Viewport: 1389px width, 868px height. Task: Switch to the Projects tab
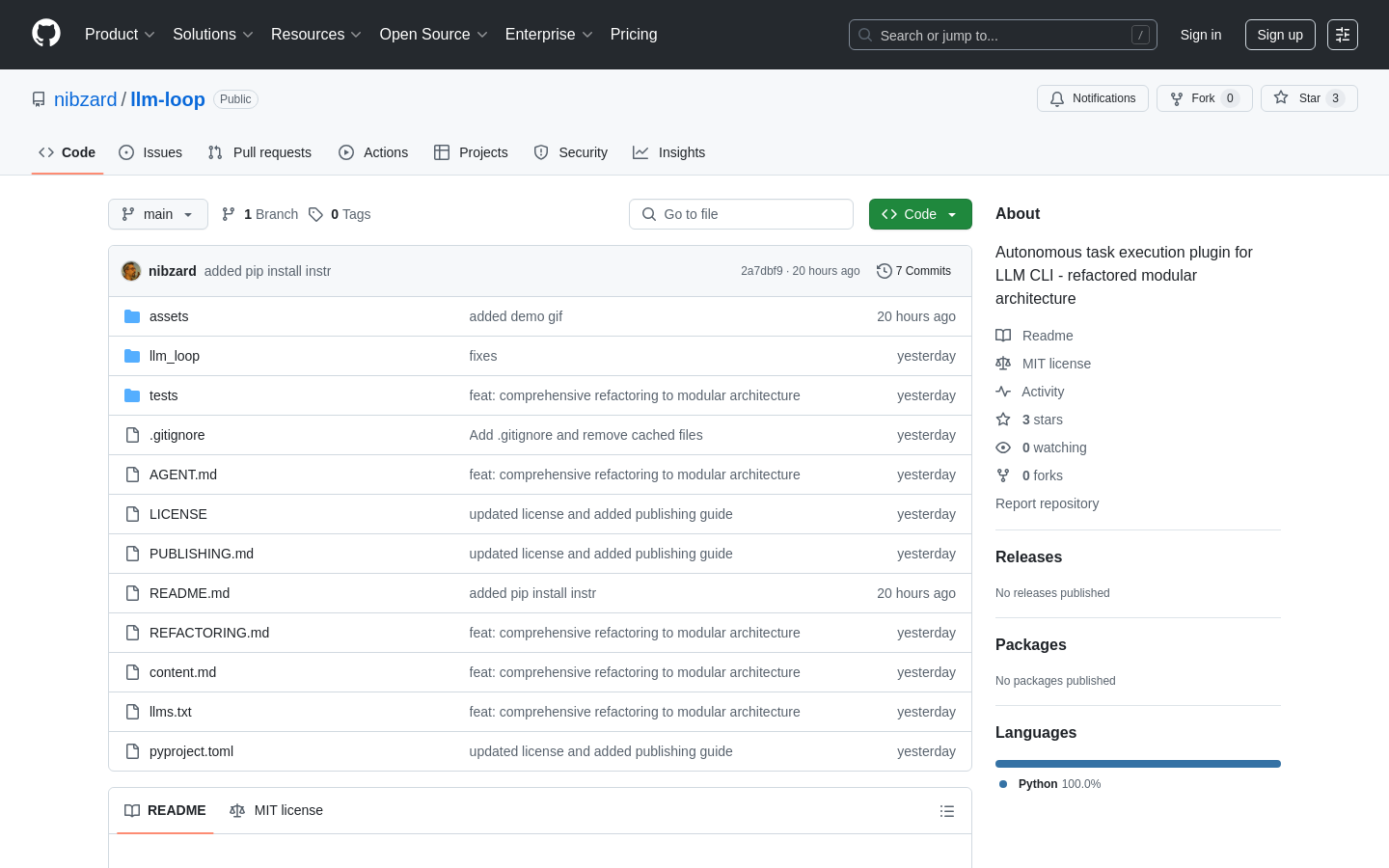pyautogui.click(x=471, y=152)
